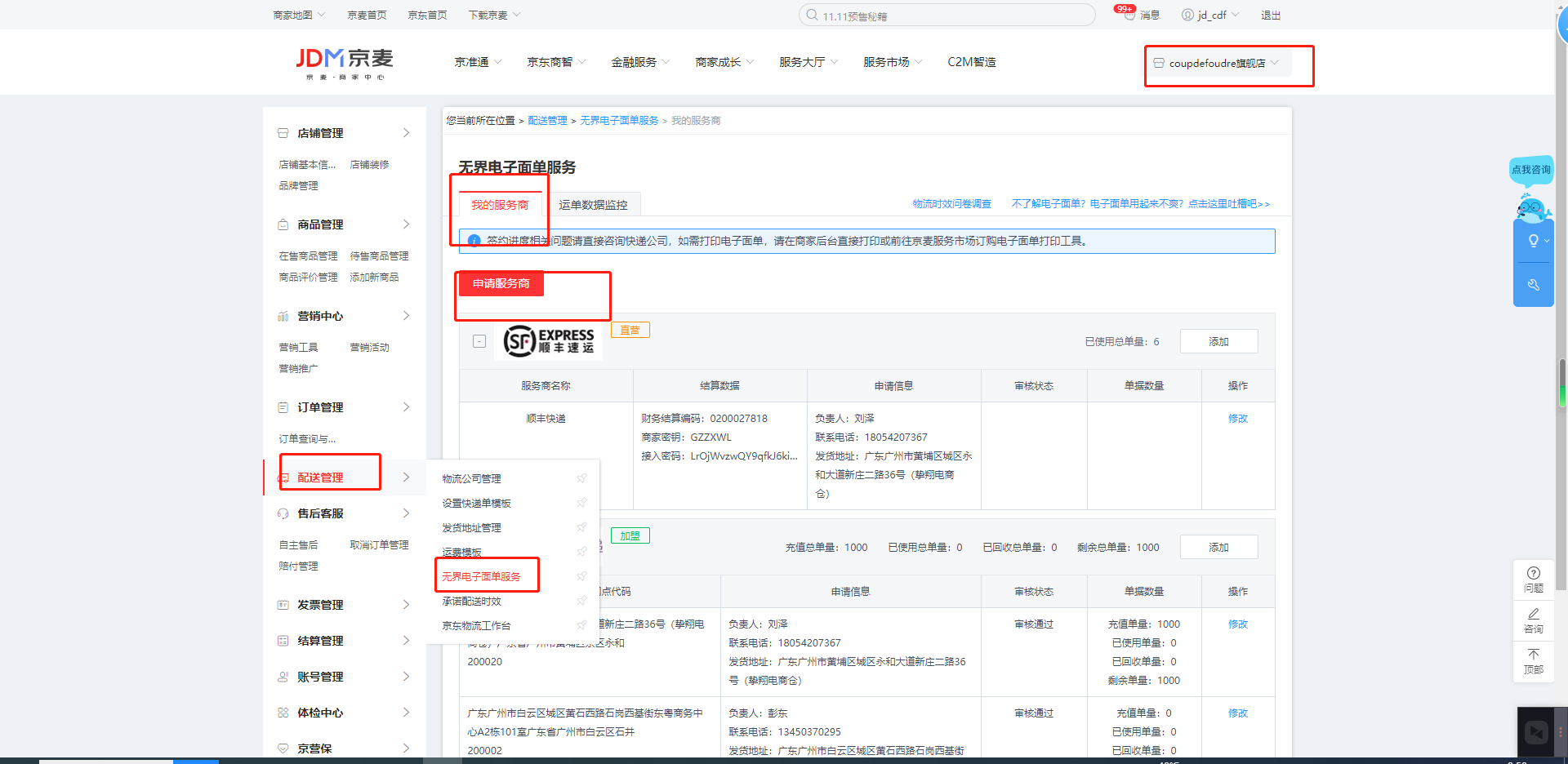
Task: Click the wrench tool icon in blue widget
Action: point(1534,285)
